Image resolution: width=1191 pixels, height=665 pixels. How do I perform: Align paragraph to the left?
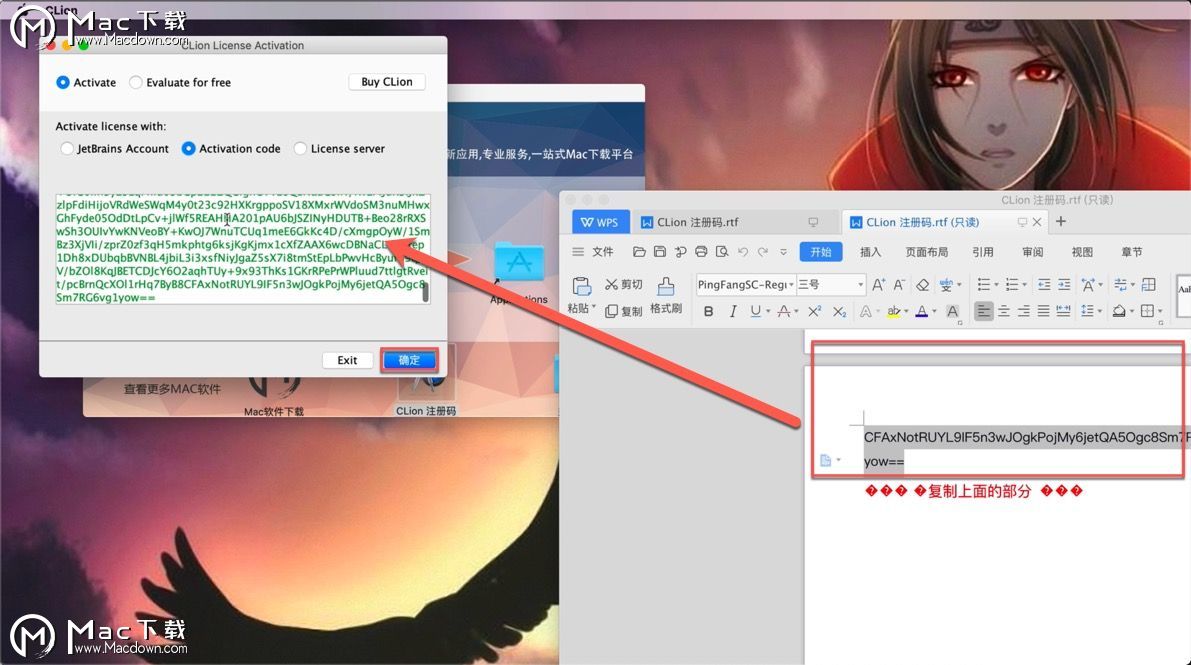click(x=984, y=311)
